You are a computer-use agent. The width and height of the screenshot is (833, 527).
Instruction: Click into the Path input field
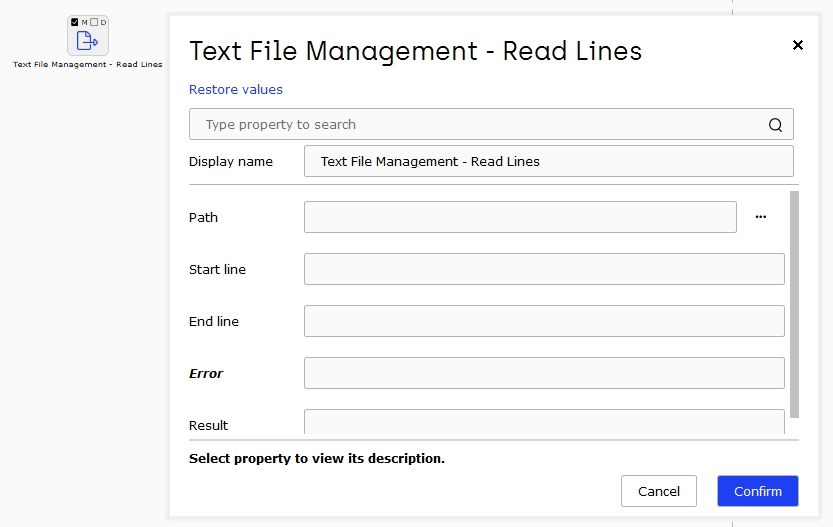[x=520, y=217]
